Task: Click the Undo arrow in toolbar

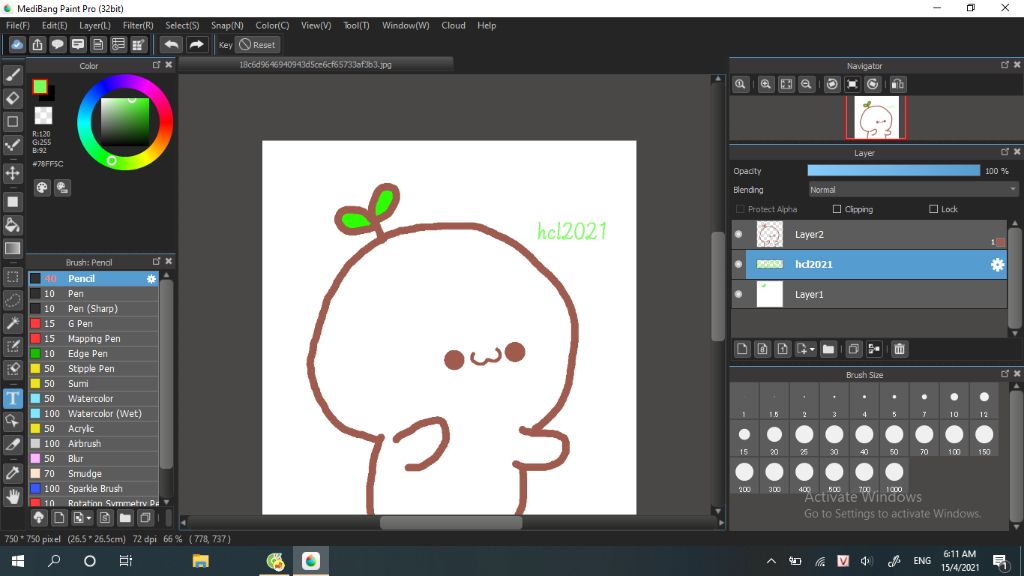Action: pyautogui.click(x=171, y=44)
